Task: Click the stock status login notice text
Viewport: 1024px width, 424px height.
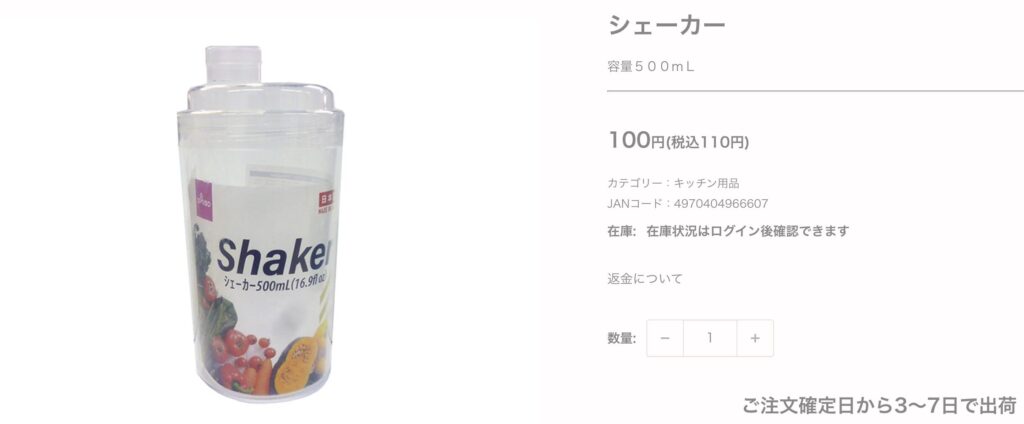Action: point(748,231)
